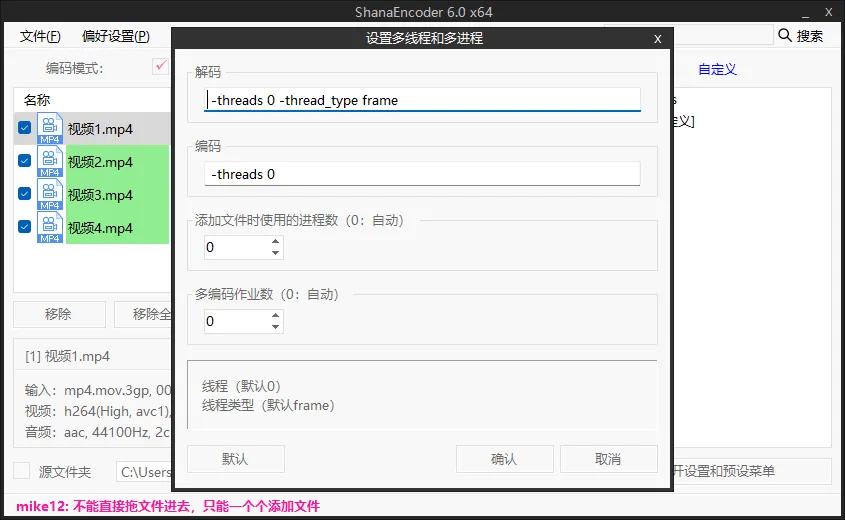Click the 自定义 link
The height and width of the screenshot is (520, 845).
point(717,69)
